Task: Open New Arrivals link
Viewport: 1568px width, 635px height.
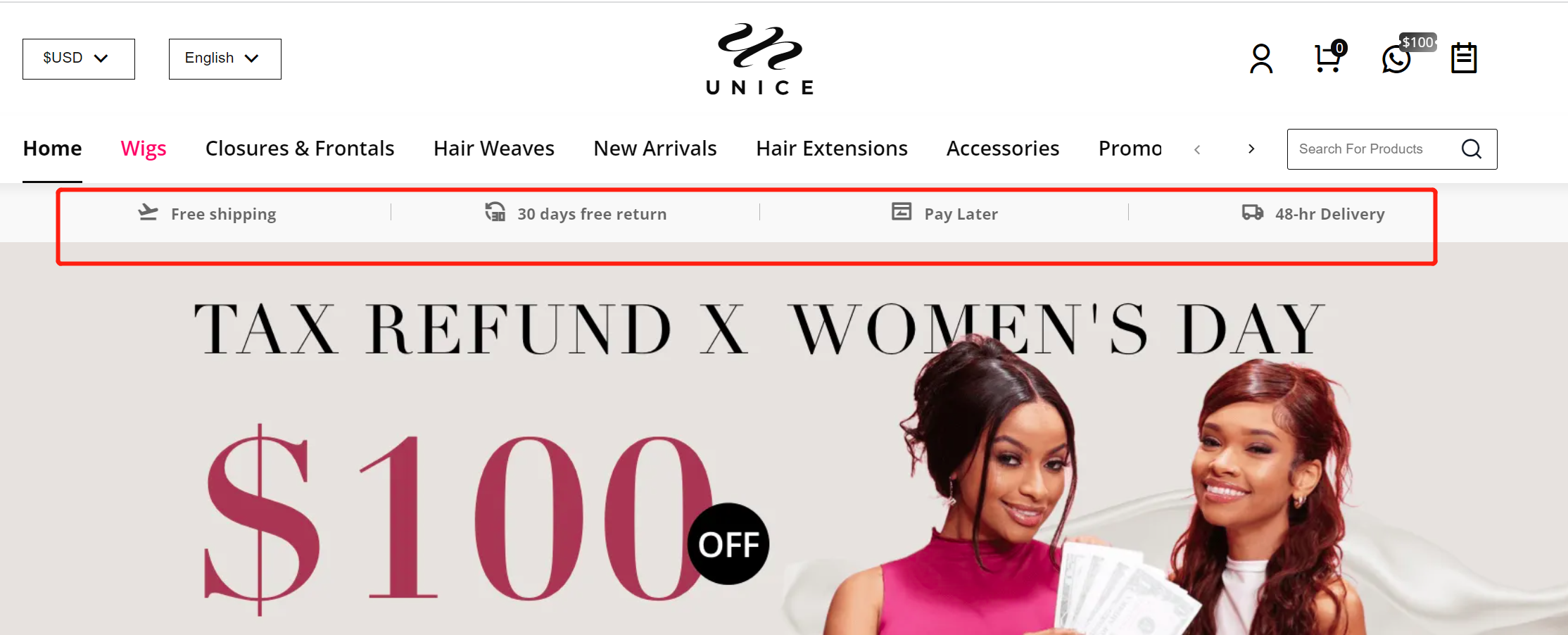Action: click(x=655, y=149)
